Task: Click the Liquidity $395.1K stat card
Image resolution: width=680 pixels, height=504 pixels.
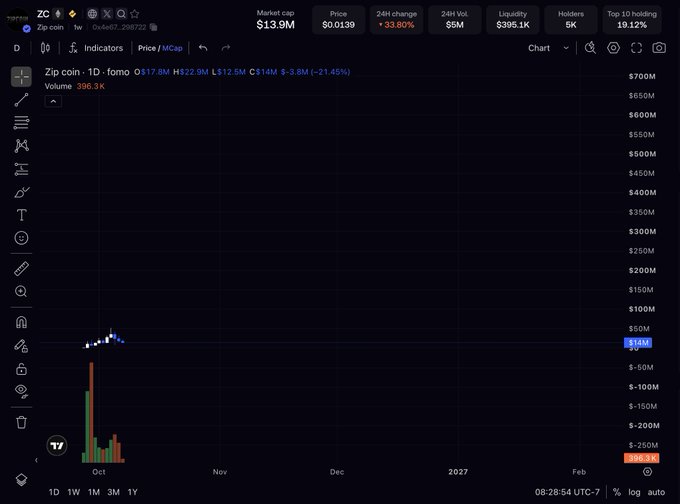Action: tap(513, 20)
